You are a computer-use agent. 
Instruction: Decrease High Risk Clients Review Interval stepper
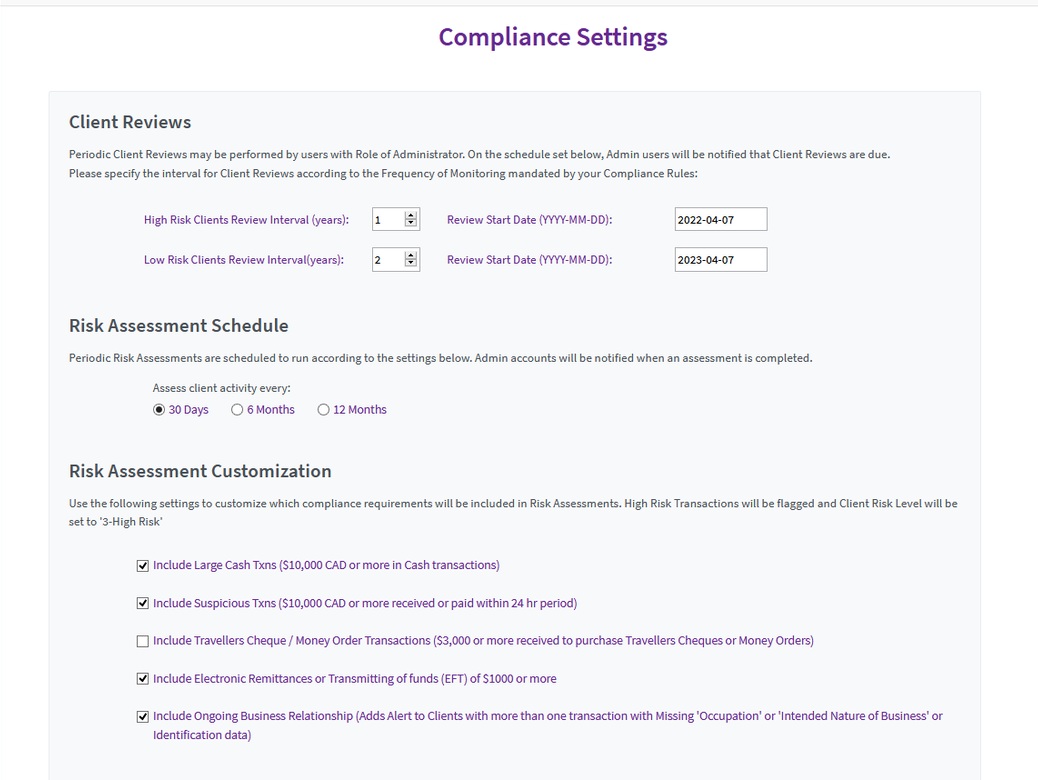[411, 223]
